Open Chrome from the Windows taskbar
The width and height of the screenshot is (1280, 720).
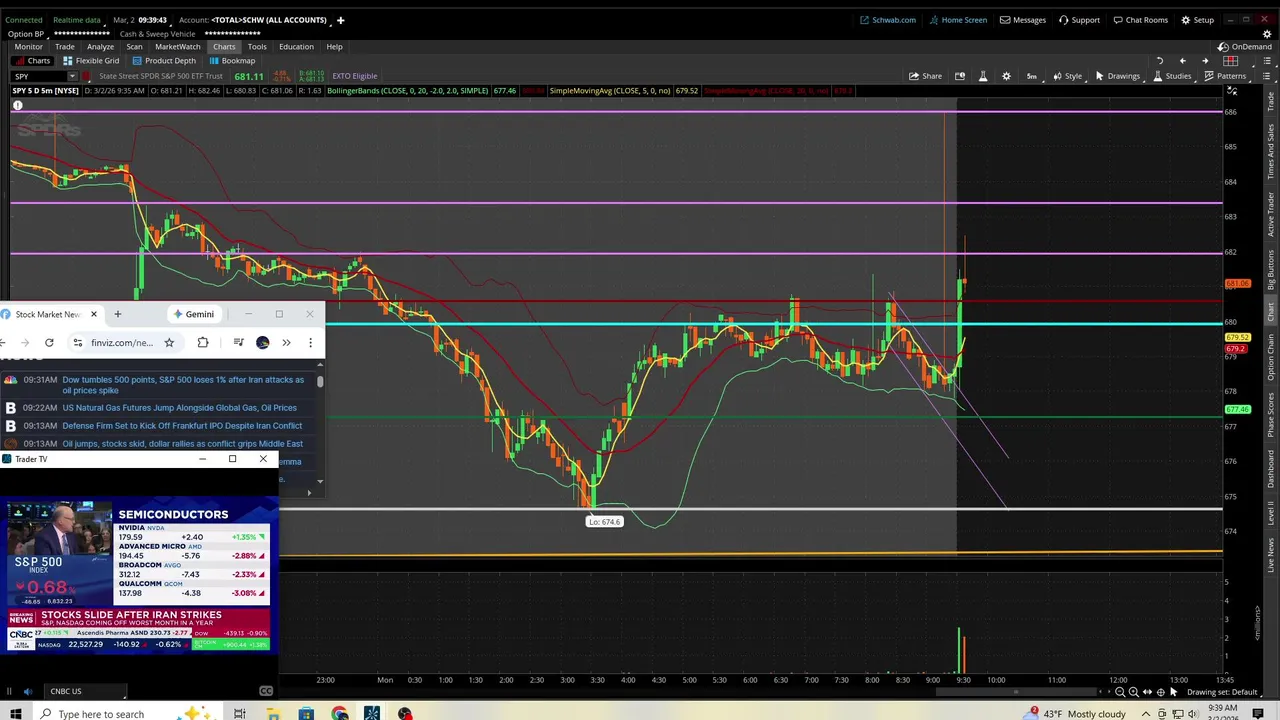point(340,713)
